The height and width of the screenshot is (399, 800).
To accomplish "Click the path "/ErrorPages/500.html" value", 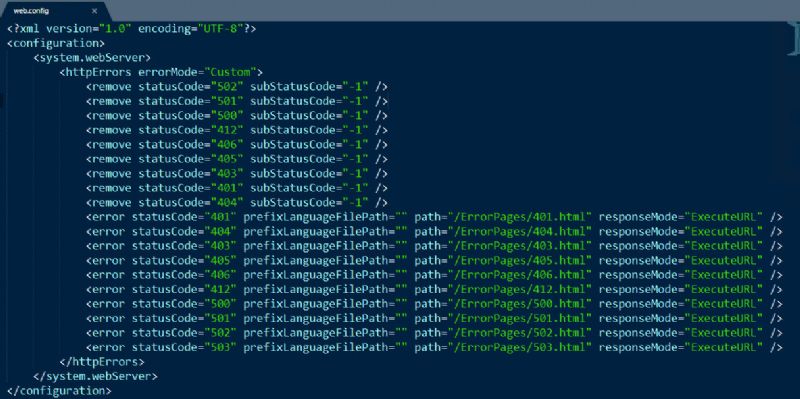I will pos(520,304).
